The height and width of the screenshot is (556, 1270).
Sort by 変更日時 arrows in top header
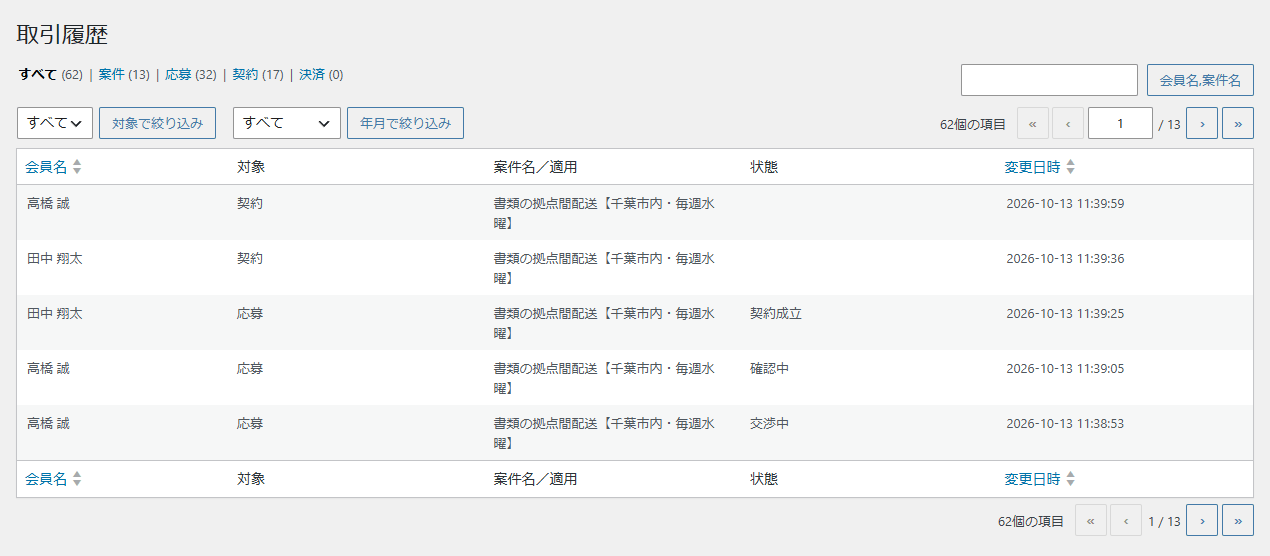pyautogui.click(x=1070, y=167)
